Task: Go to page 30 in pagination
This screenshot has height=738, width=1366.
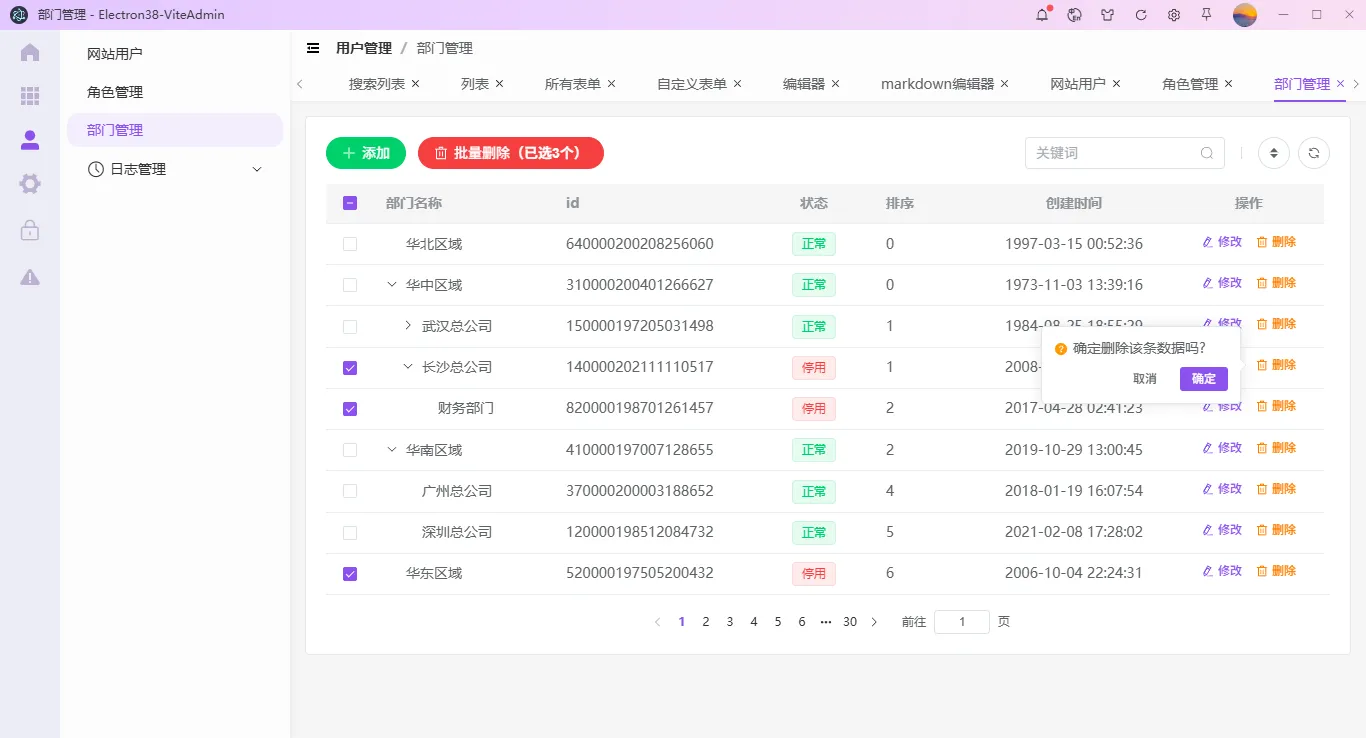Action: pos(850,622)
